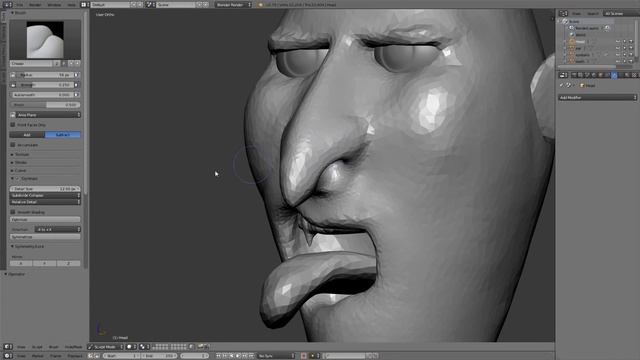Click the Info editor type icon
Viewport: 640px width, 360px height.
[x=7, y=5]
